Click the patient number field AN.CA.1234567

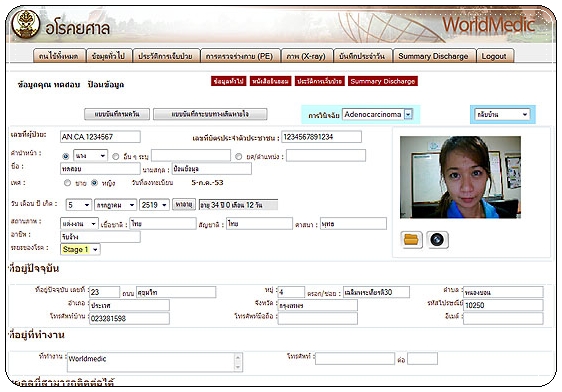click(x=100, y=137)
